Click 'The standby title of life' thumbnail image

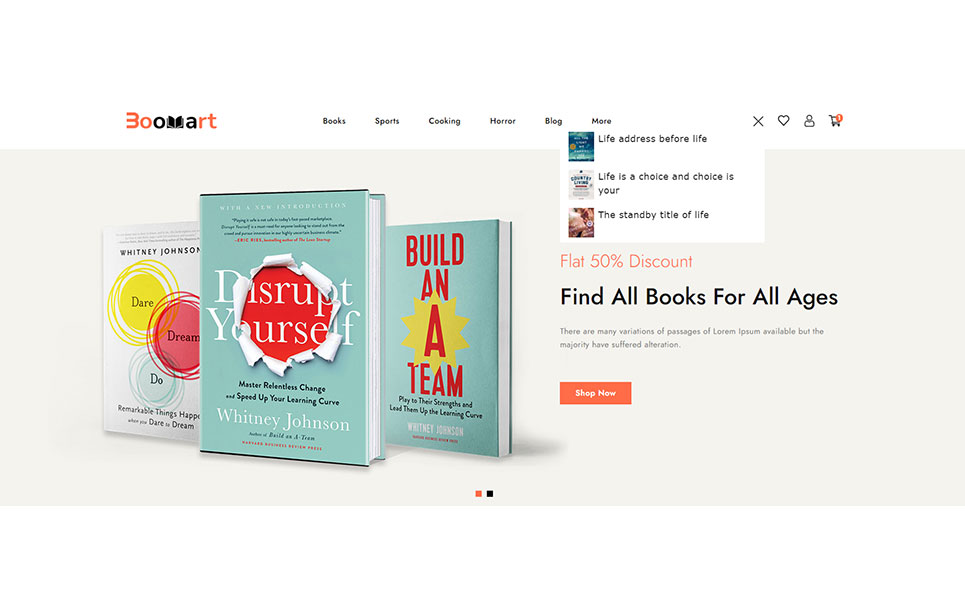581,222
